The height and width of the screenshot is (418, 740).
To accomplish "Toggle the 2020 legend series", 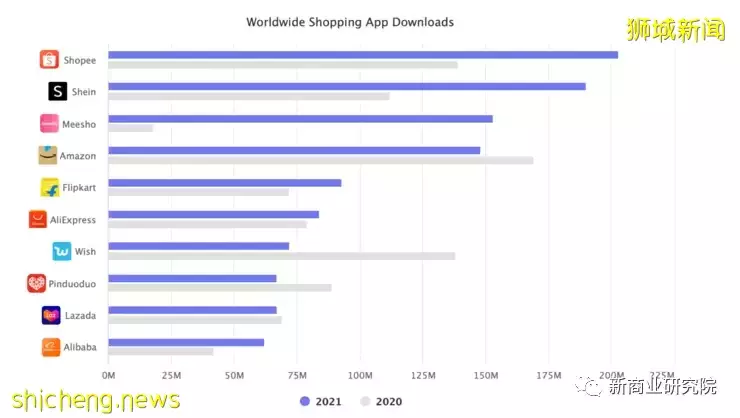I will pyautogui.click(x=381, y=401).
